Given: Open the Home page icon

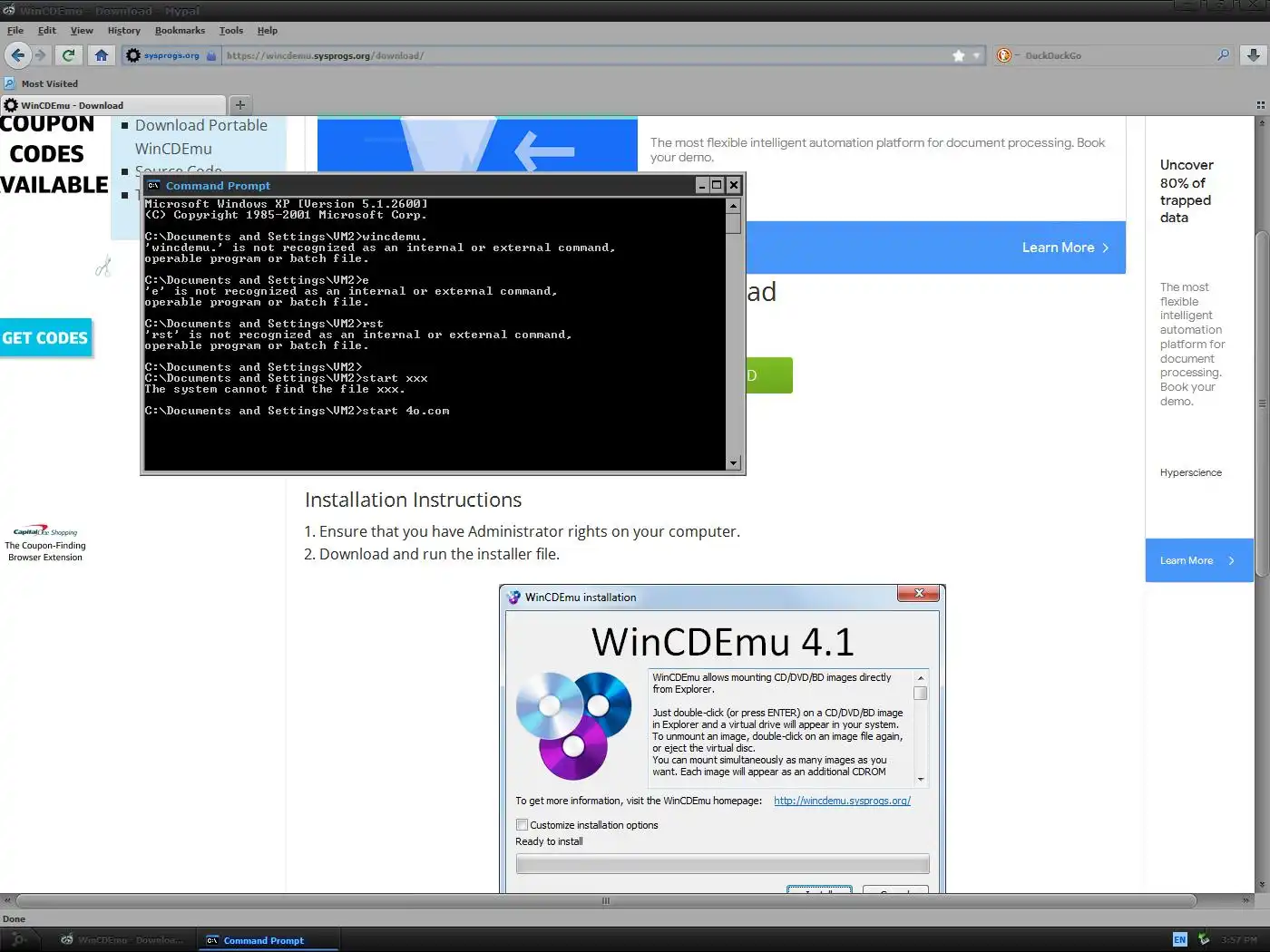Looking at the screenshot, I should pyautogui.click(x=102, y=55).
